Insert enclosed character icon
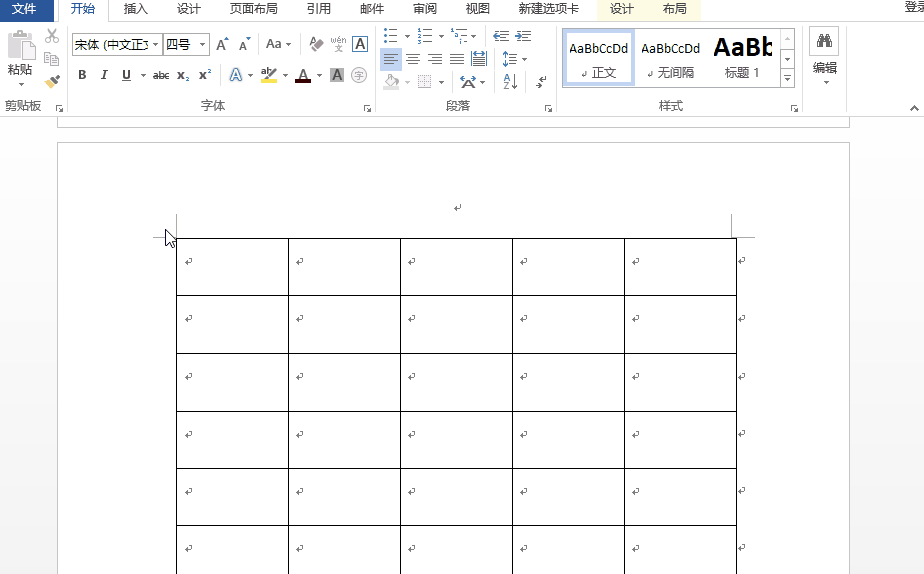Viewport: 924px width, 574px height. [359, 75]
